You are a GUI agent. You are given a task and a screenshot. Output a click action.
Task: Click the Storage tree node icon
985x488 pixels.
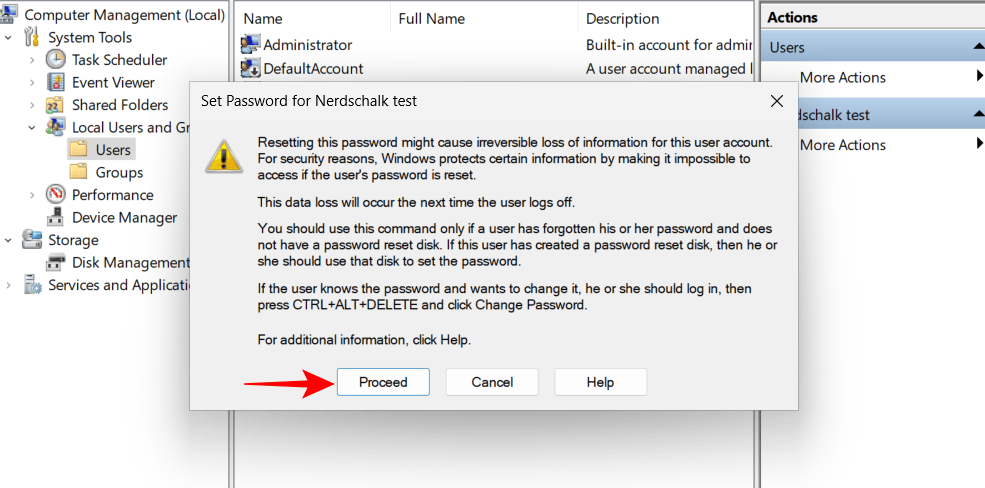32,240
